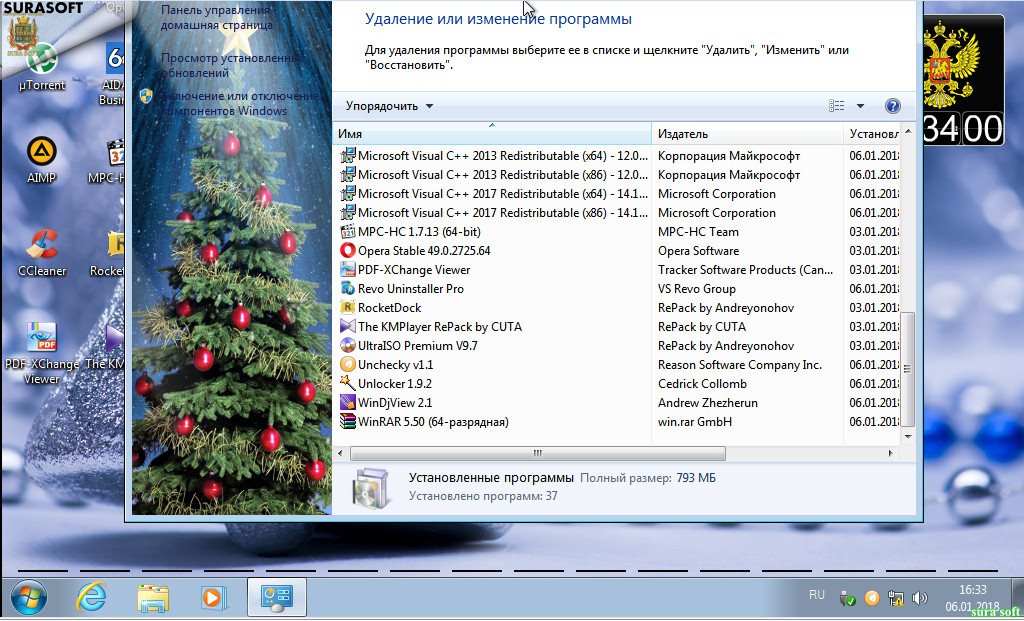Click publisher RePack by CUTA

[x=701, y=326]
